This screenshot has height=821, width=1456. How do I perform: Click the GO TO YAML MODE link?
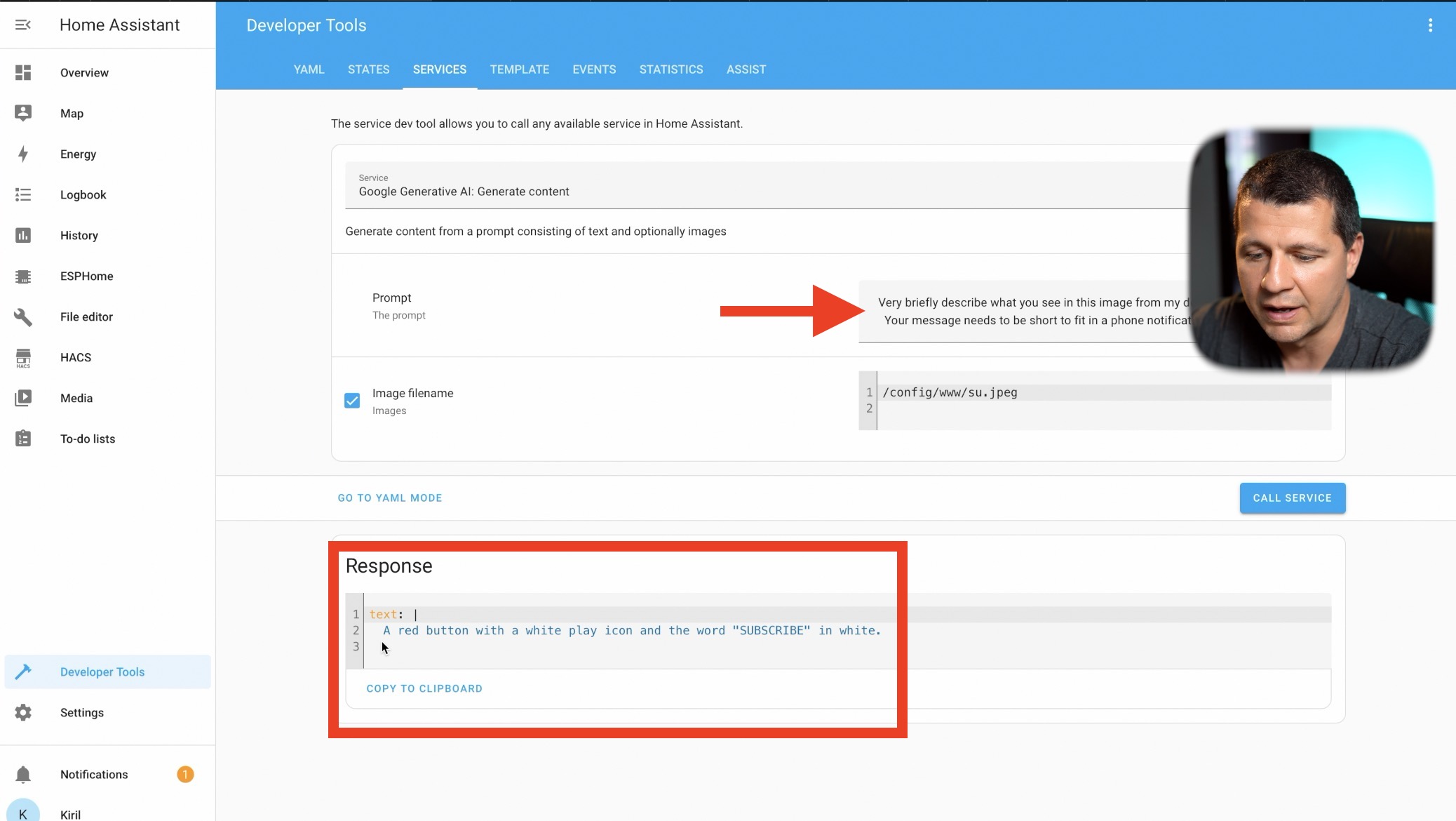coord(390,498)
